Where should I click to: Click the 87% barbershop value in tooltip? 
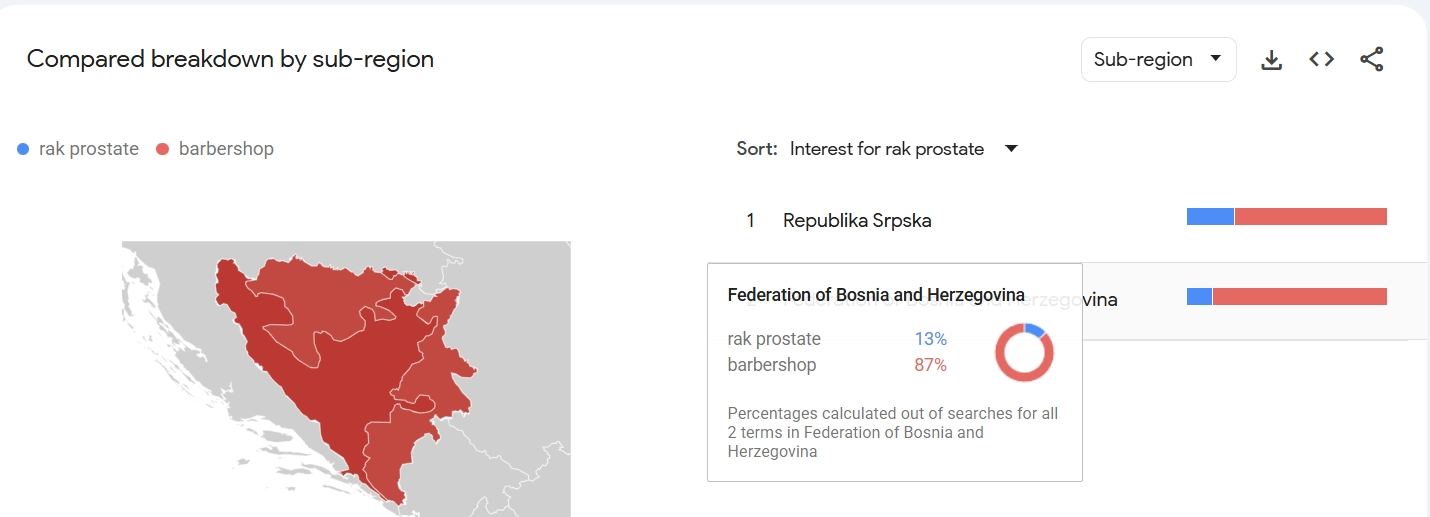[x=930, y=365]
